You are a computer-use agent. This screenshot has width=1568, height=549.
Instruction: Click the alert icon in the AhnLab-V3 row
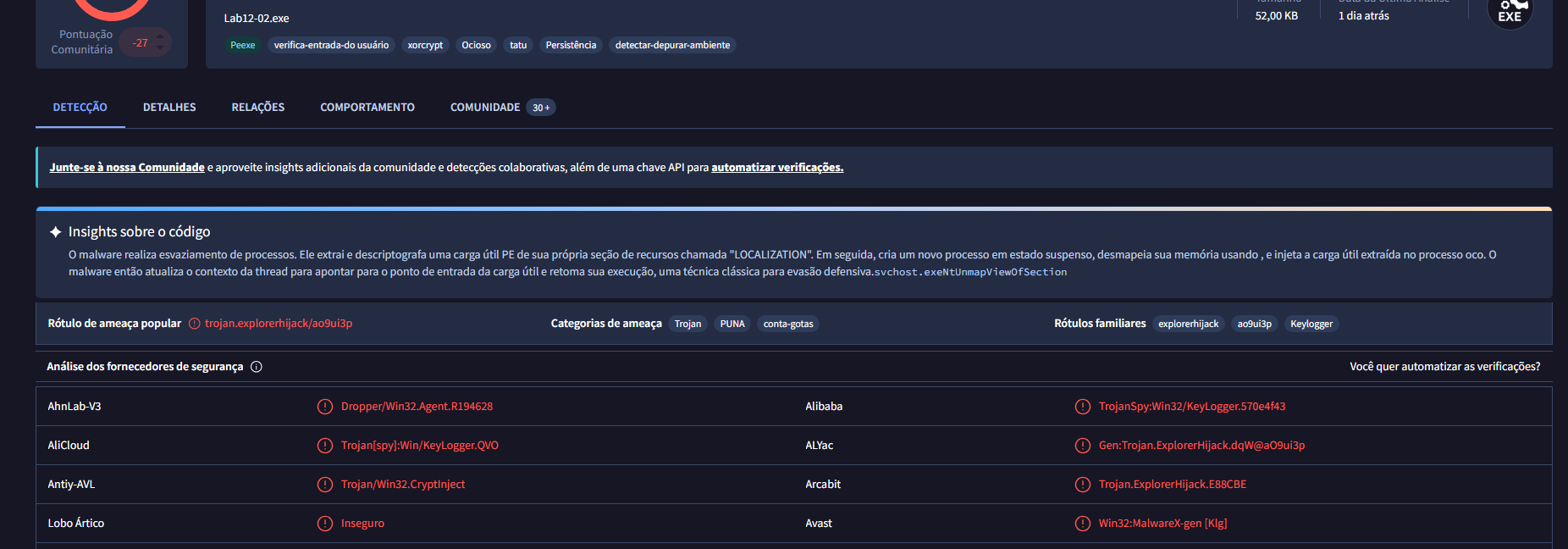coord(325,407)
